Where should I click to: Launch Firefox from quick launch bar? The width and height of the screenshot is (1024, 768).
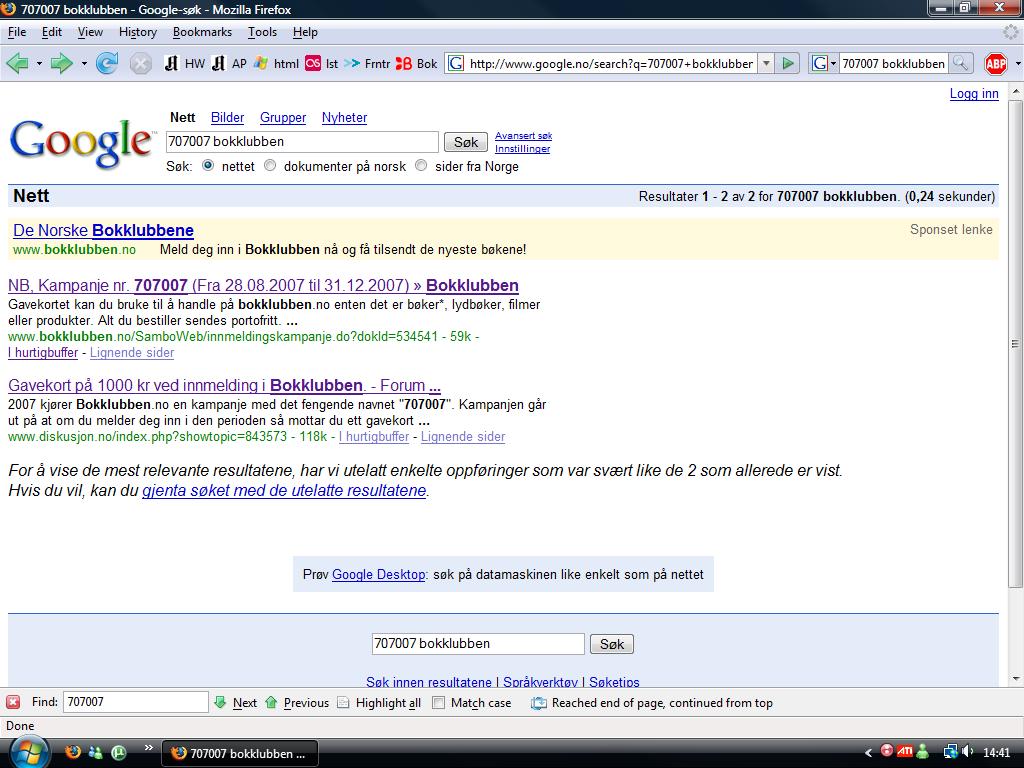point(73,752)
